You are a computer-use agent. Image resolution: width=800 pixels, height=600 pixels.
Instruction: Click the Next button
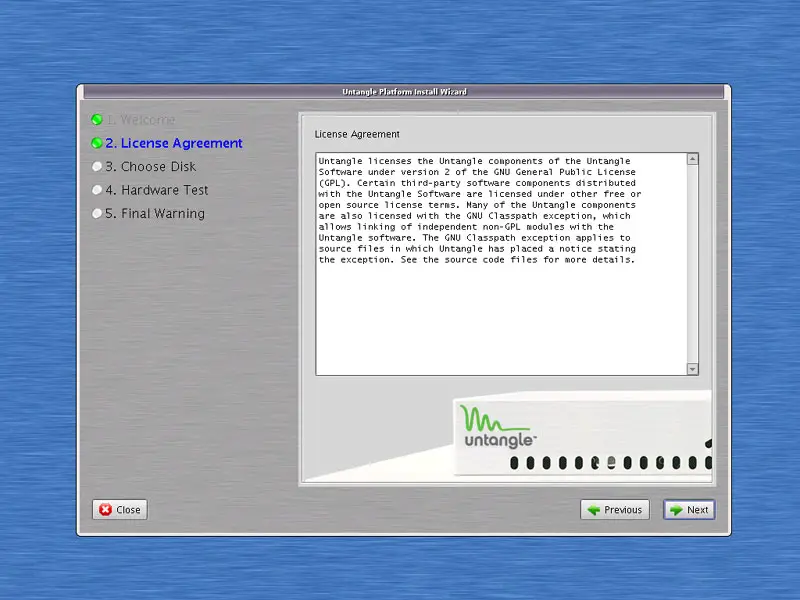689,510
